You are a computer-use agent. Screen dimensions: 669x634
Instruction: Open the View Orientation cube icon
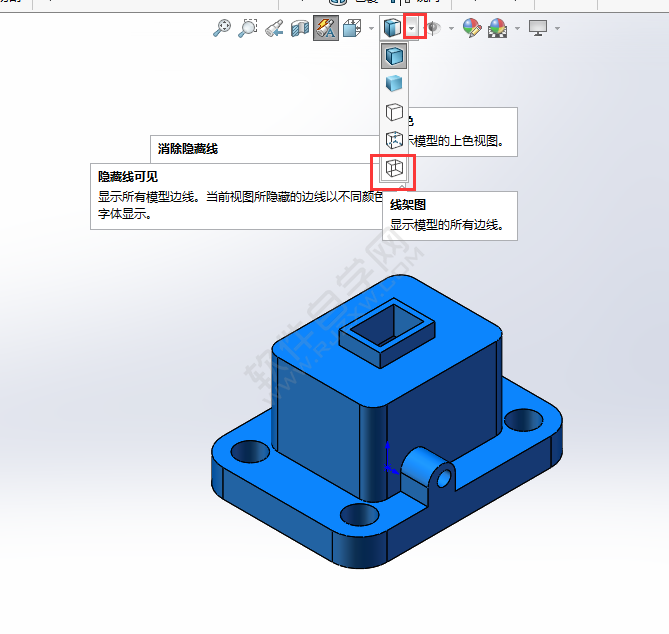[351, 28]
